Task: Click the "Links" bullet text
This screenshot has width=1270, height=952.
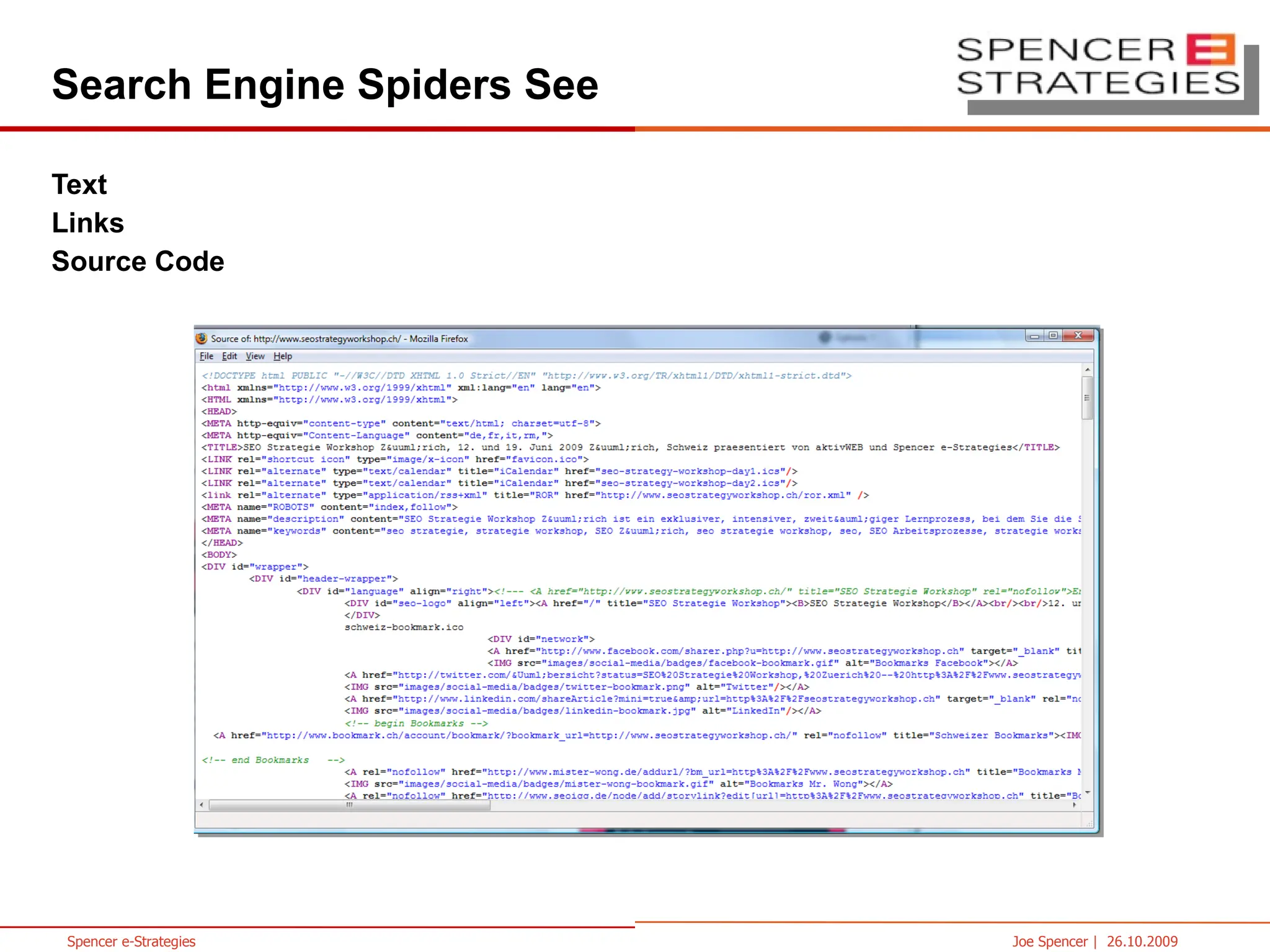Action: click(88, 223)
